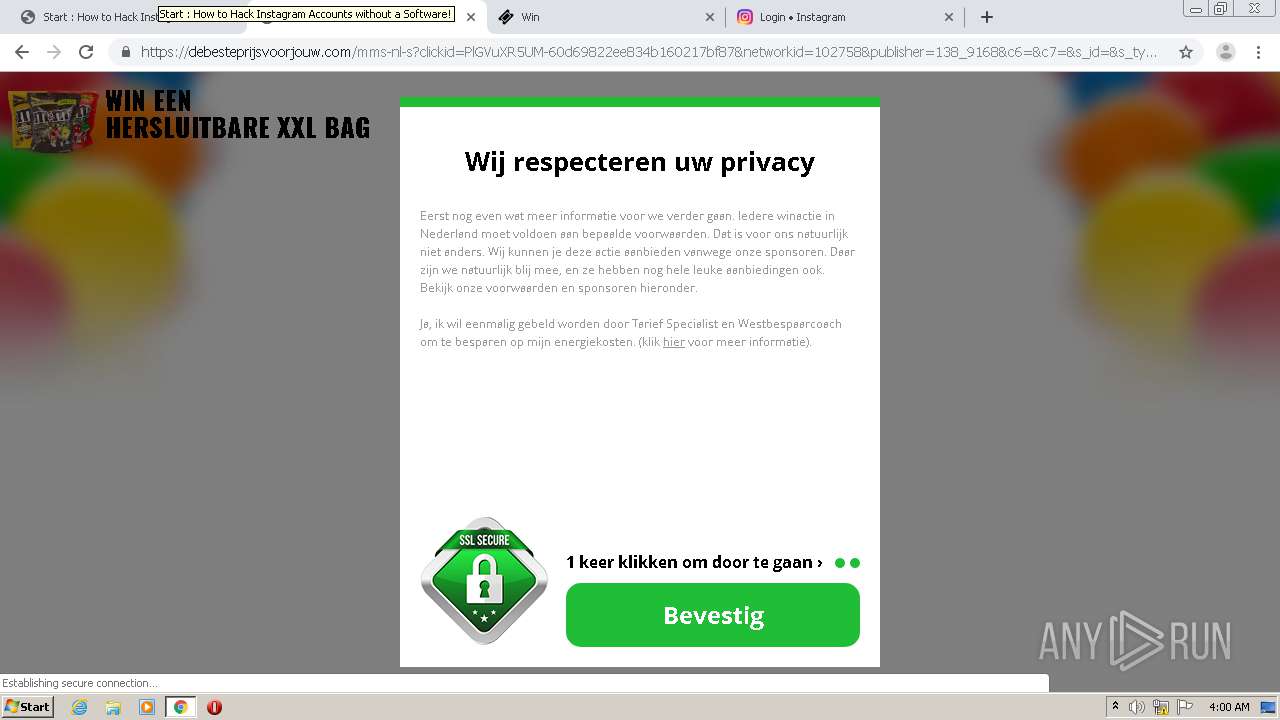1280x720 pixels.
Task: Close the Login • Instagram tab
Action: tap(949, 17)
